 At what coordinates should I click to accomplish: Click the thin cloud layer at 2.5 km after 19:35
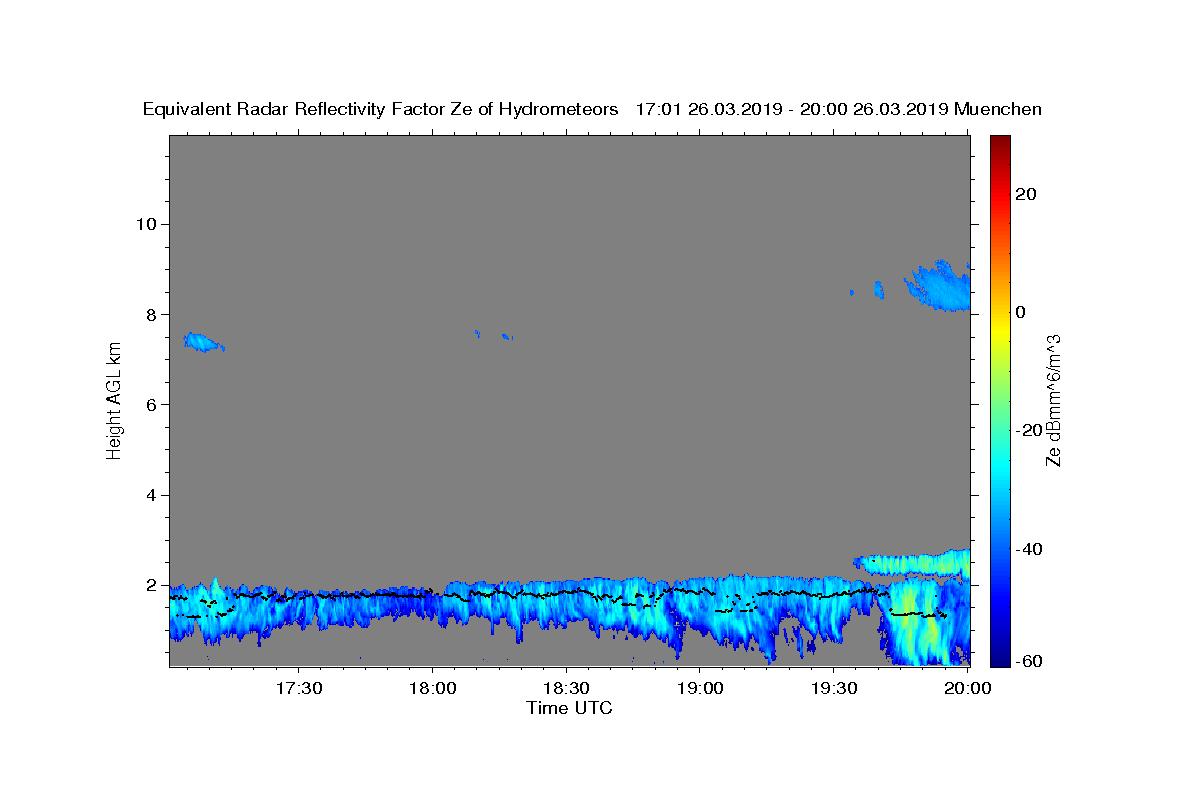(911, 563)
